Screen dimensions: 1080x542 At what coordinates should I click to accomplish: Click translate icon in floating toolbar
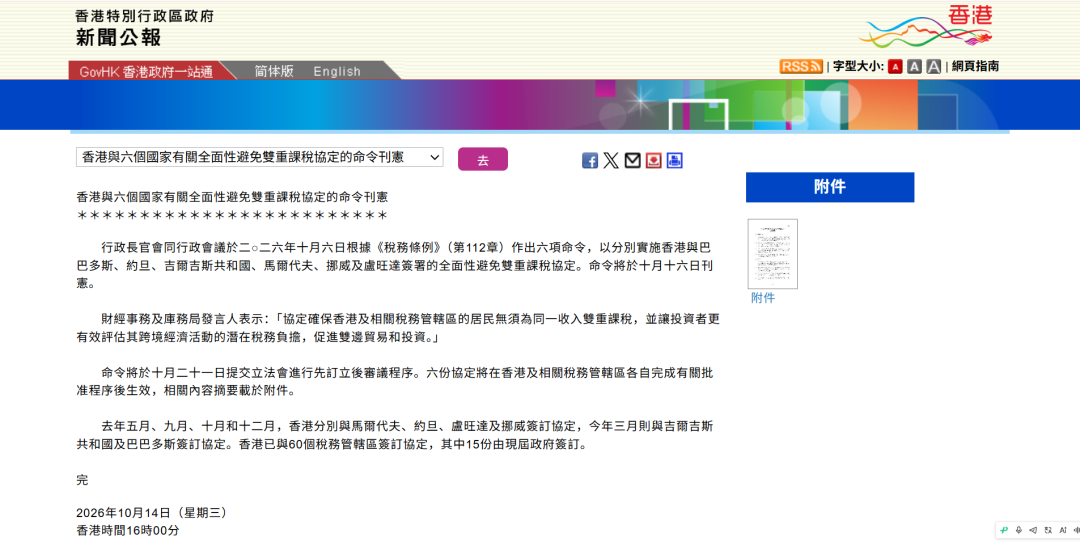(1048, 530)
